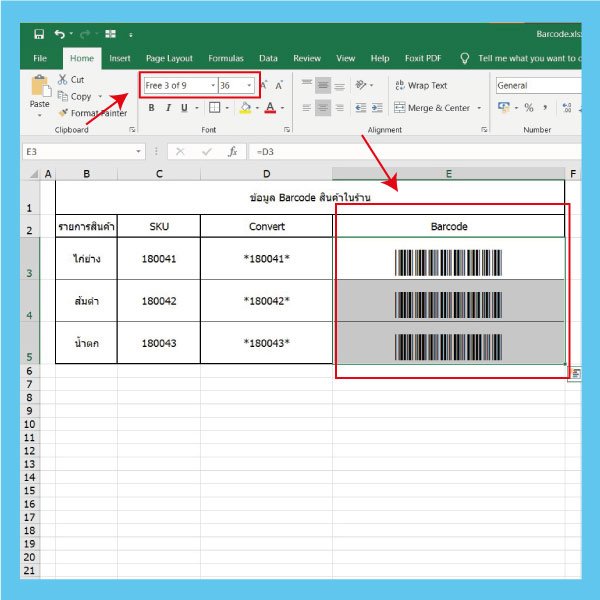This screenshot has width=600, height=600.
Task: Switch to Page Layout tab
Action: tap(169, 58)
